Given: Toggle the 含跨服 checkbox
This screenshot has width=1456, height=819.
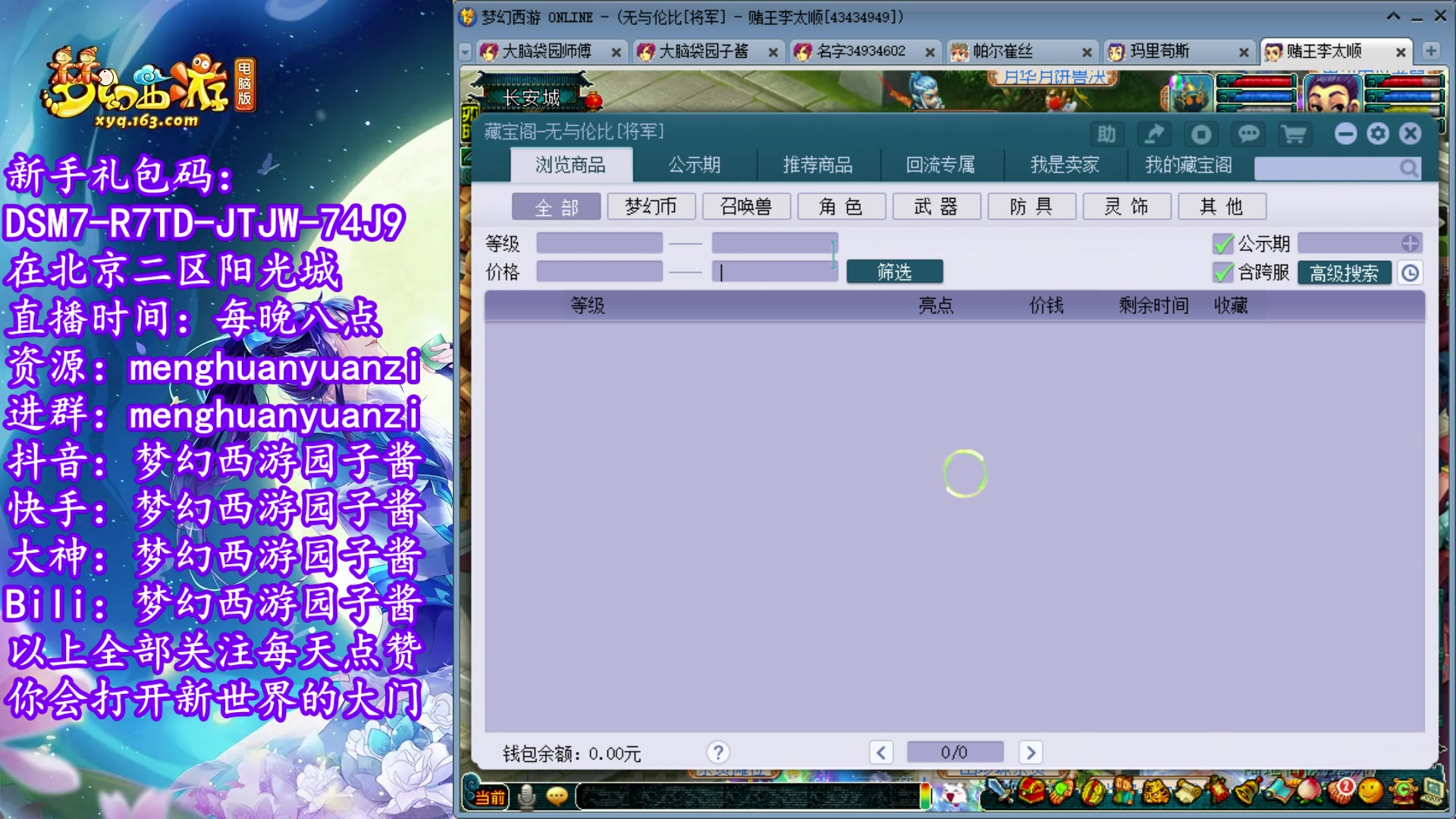Looking at the screenshot, I should pyautogui.click(x=1222, y=272).
